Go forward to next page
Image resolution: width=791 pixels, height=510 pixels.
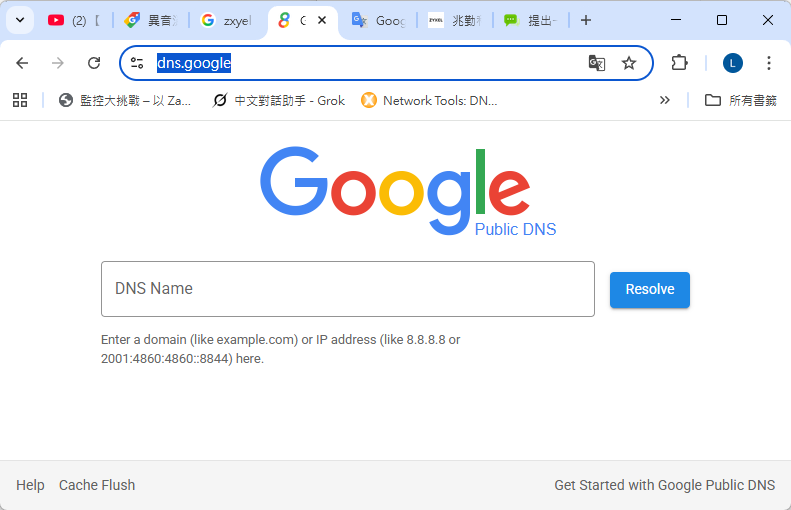[58, 63]
